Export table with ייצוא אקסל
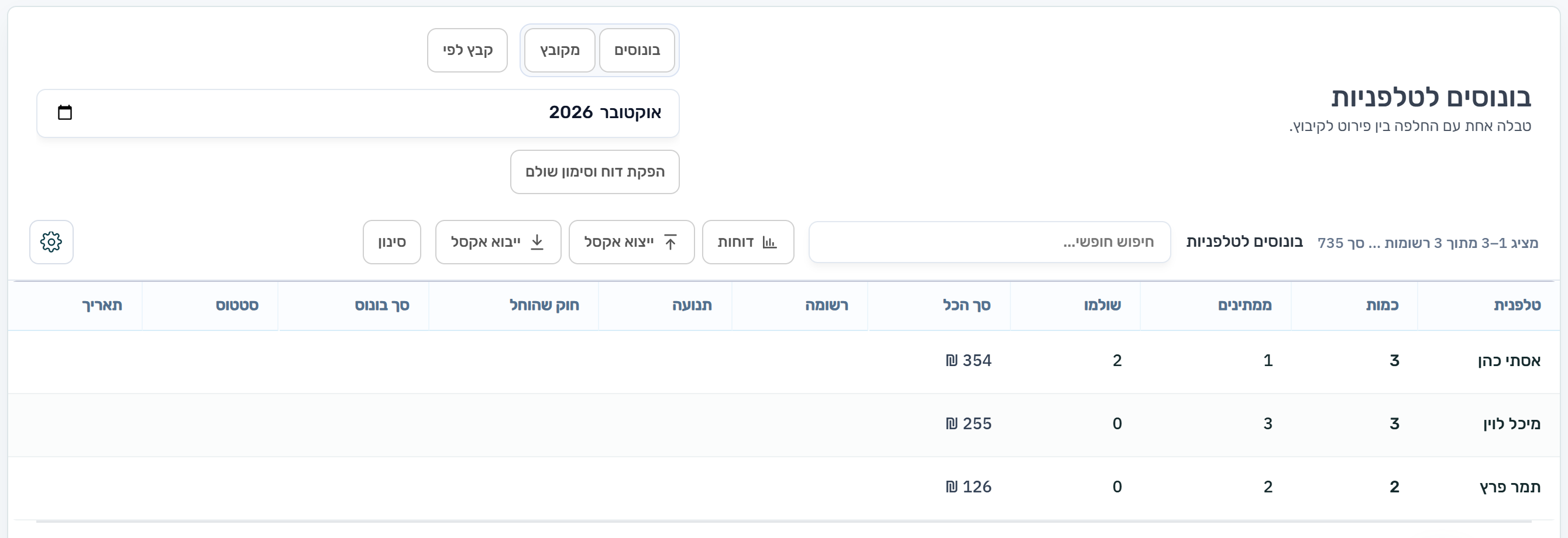This screenshot has width=1568, height=538. 631,242
